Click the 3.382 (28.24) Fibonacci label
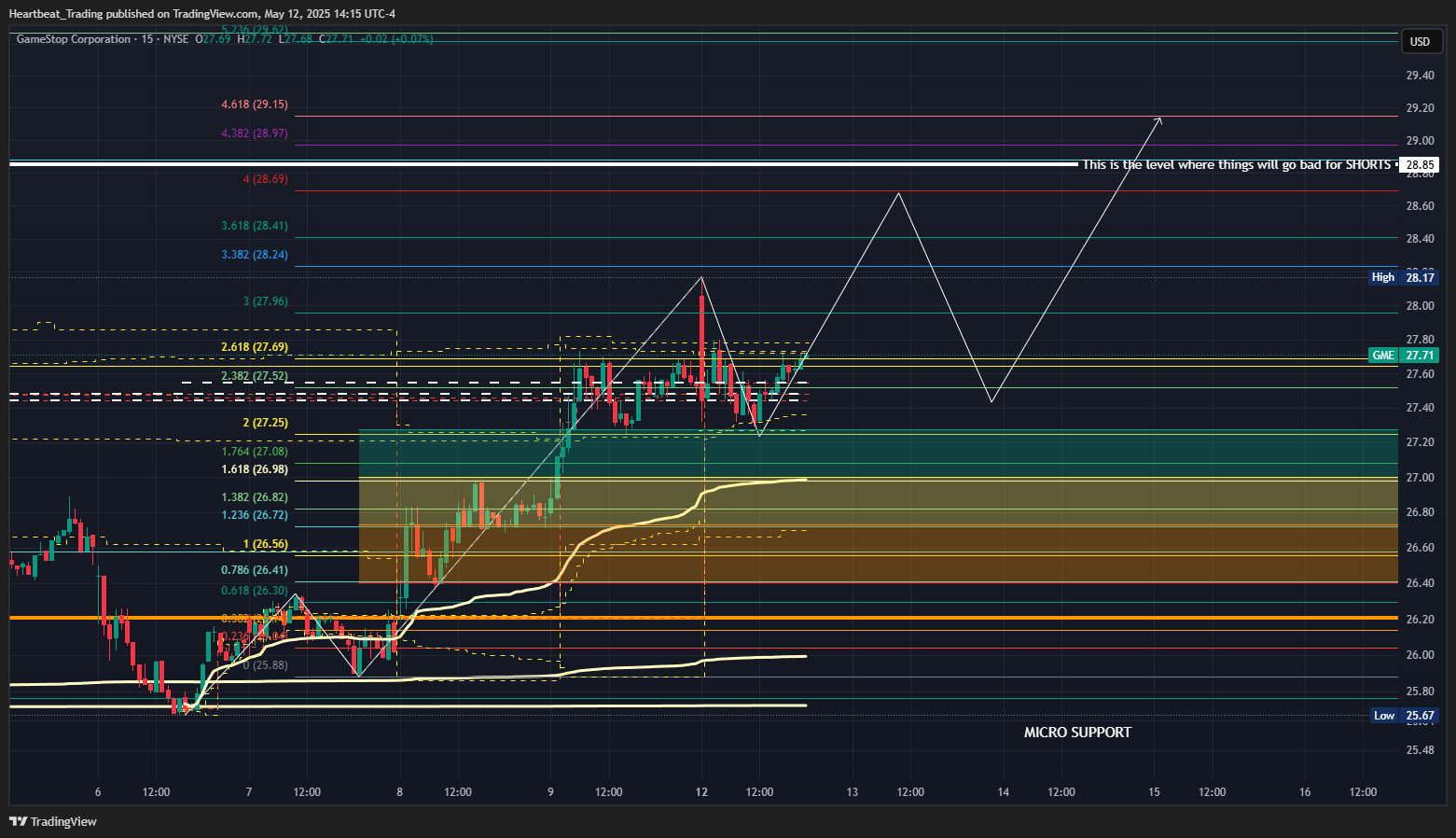The image size is (1456, 838). coord(255,255)
